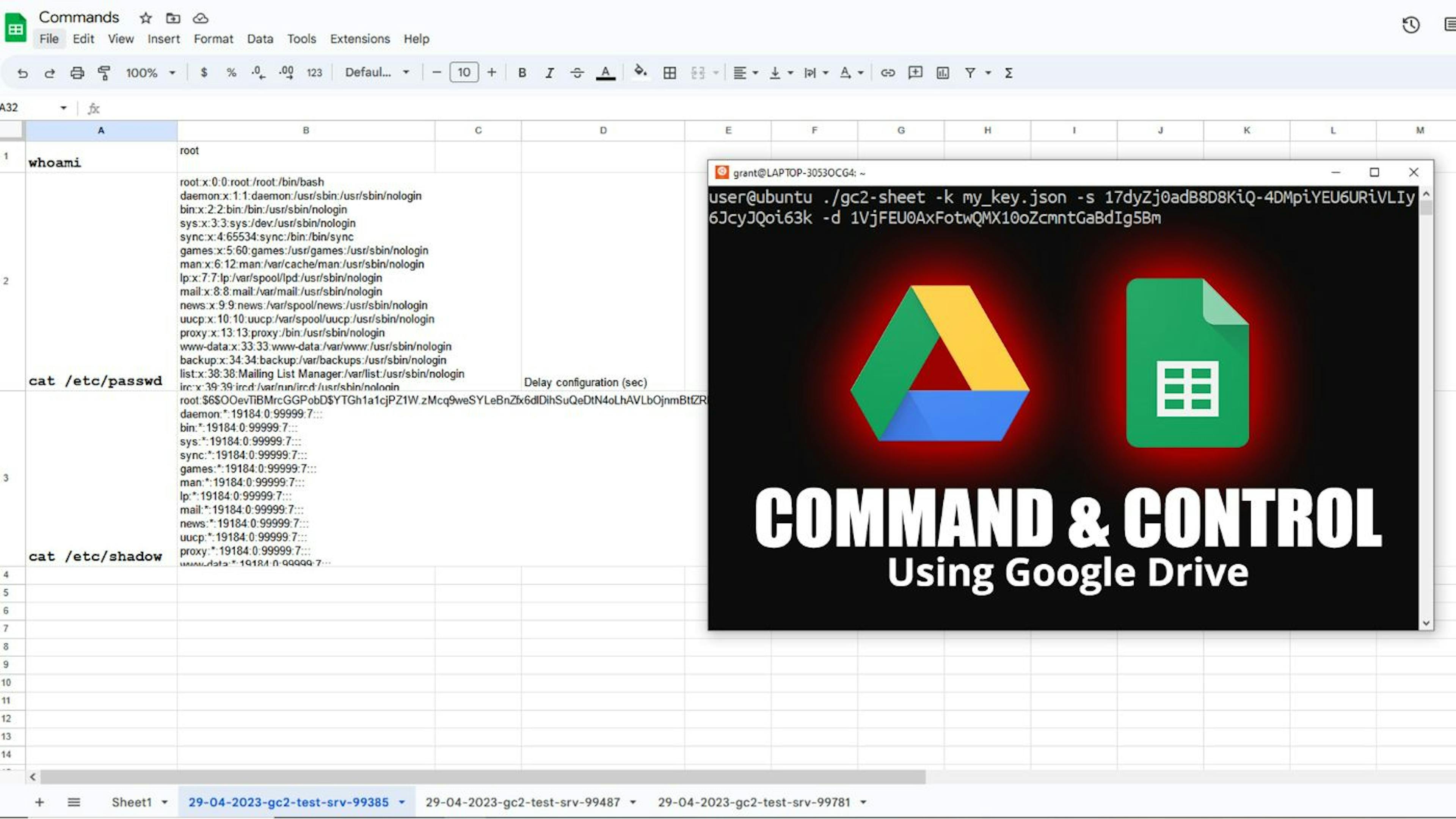The width and height of the screenshot is (1456, 819).
Task: Click the Borders icon in toolbar
Action: pos(669,72)
